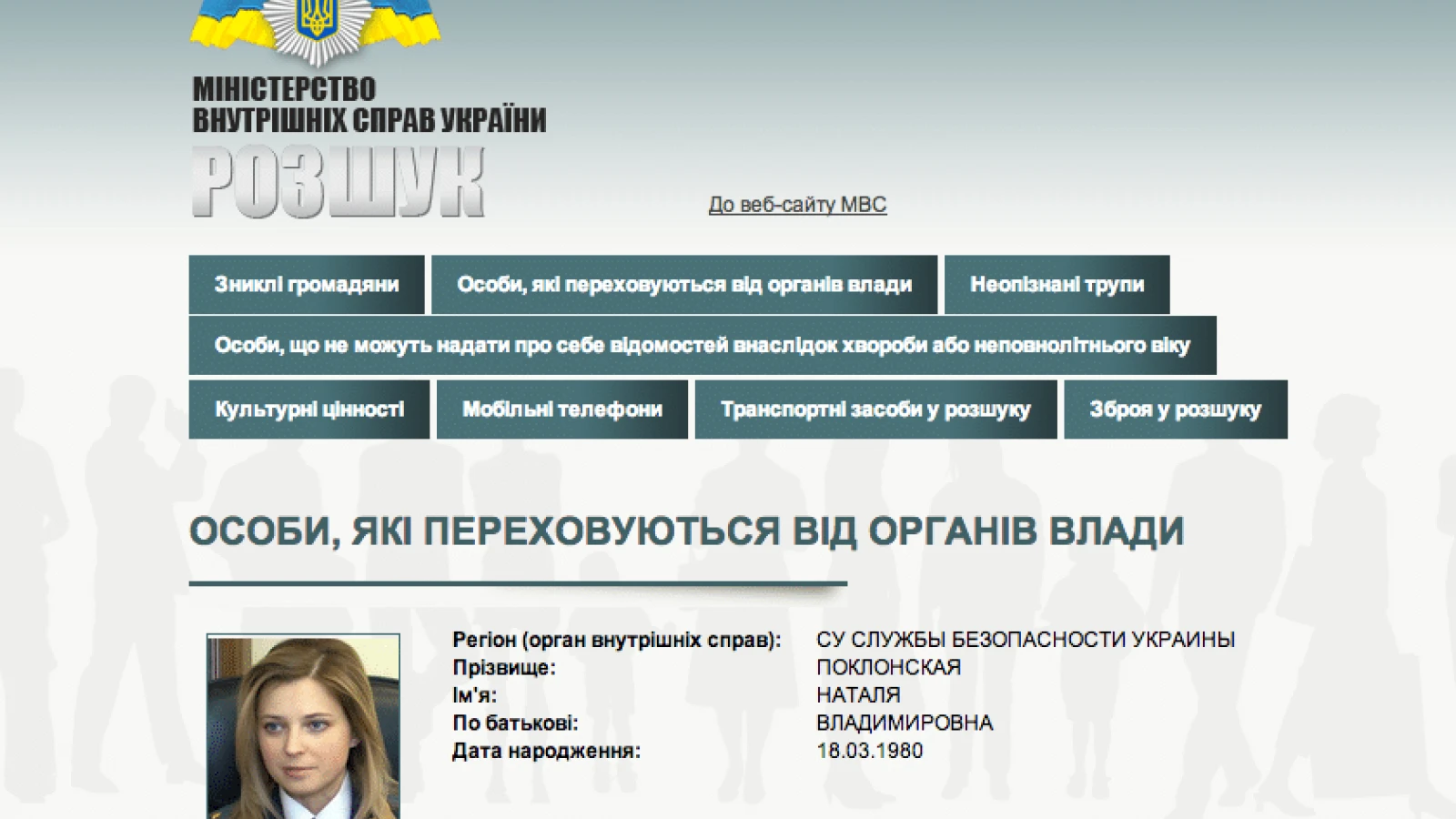Click the birth date 18.03.1980
Image resolution: width=1456 pixels, height=819 pixels.
(x=869, y=751)
